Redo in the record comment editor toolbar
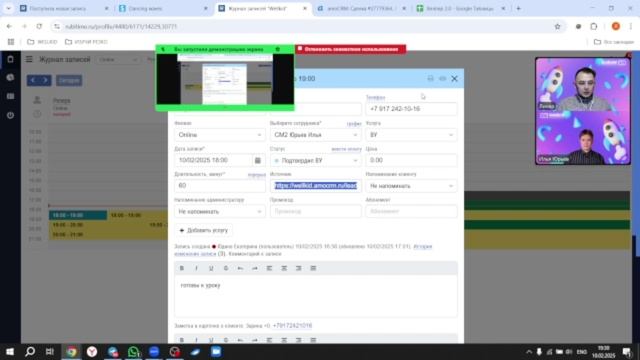Viewport: 640px width, 360px height. [x=255, y=268]
